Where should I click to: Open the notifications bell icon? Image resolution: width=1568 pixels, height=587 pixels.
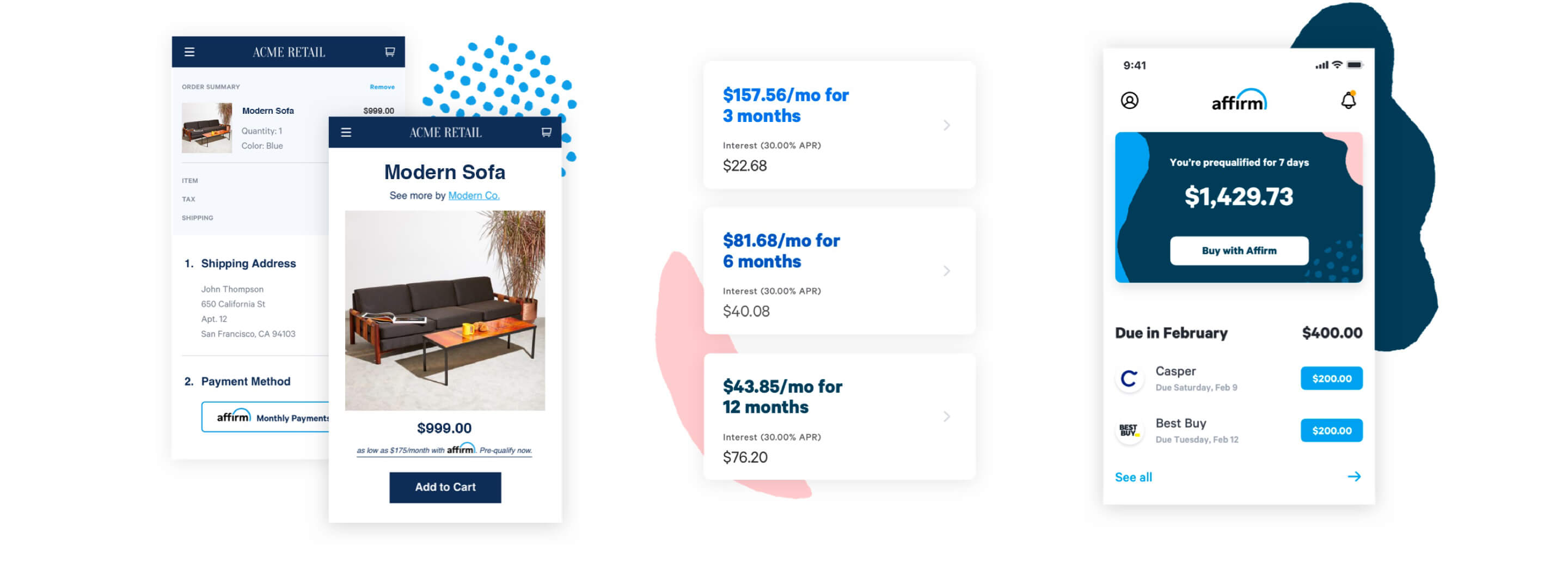[1348, 101]
